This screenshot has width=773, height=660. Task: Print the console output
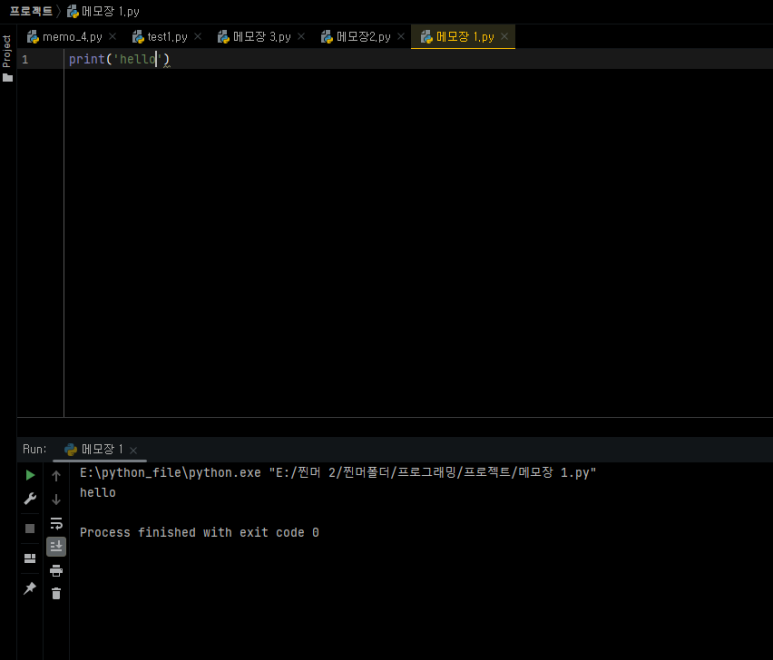pyautogui.click(x=56, y=571)
